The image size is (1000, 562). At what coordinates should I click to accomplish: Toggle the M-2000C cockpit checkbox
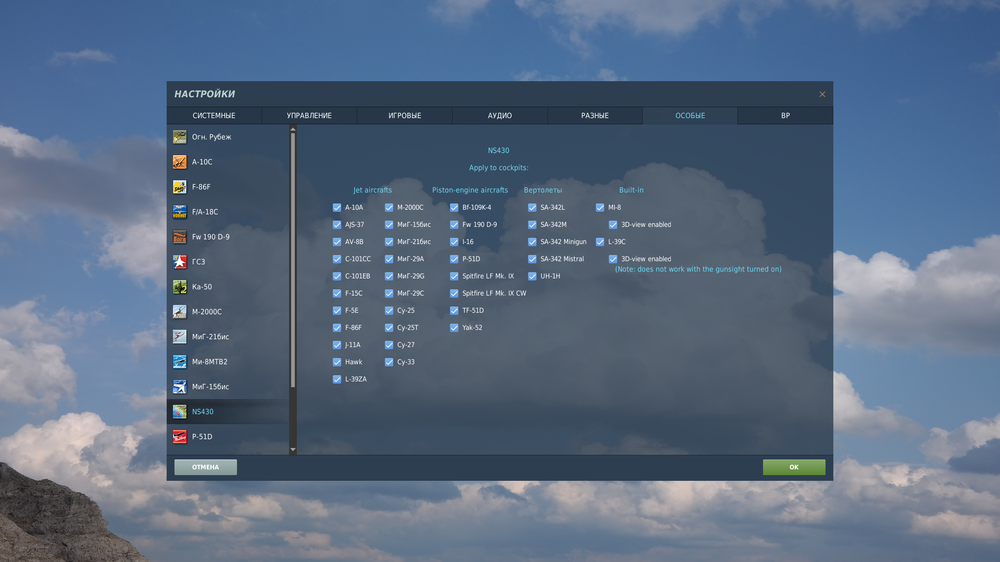tap(389, 207)
